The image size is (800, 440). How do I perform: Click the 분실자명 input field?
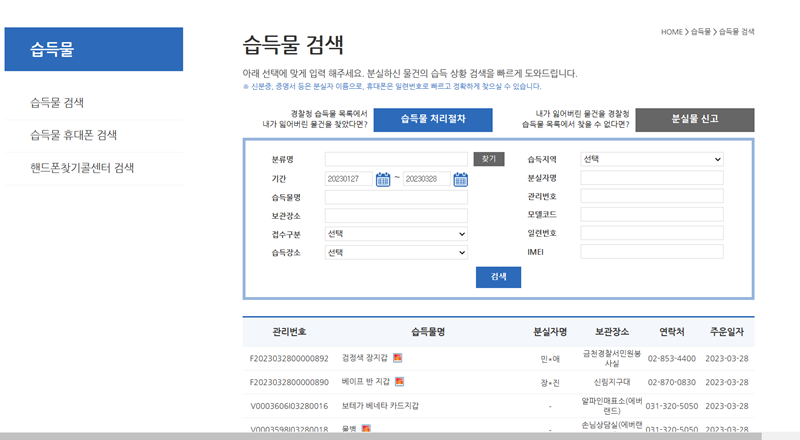(651, 178)
